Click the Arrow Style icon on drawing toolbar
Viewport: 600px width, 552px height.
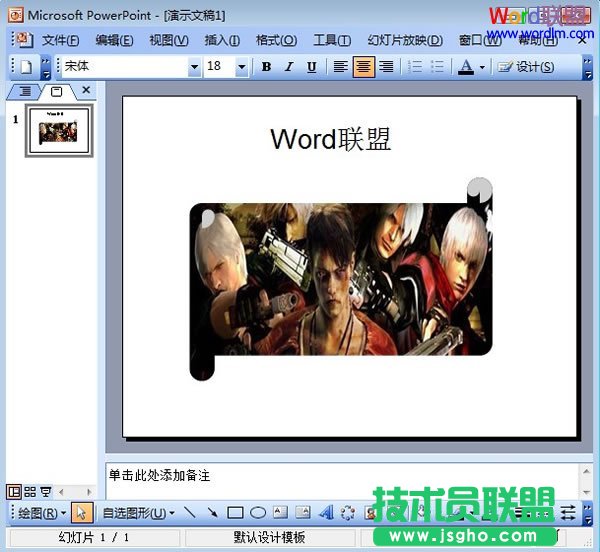(x=568, y=513)
